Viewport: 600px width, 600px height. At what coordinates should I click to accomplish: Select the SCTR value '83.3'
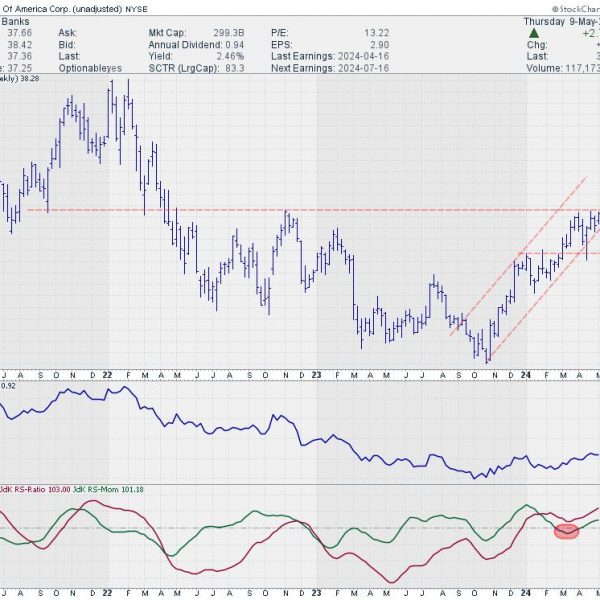pos(235,68)
